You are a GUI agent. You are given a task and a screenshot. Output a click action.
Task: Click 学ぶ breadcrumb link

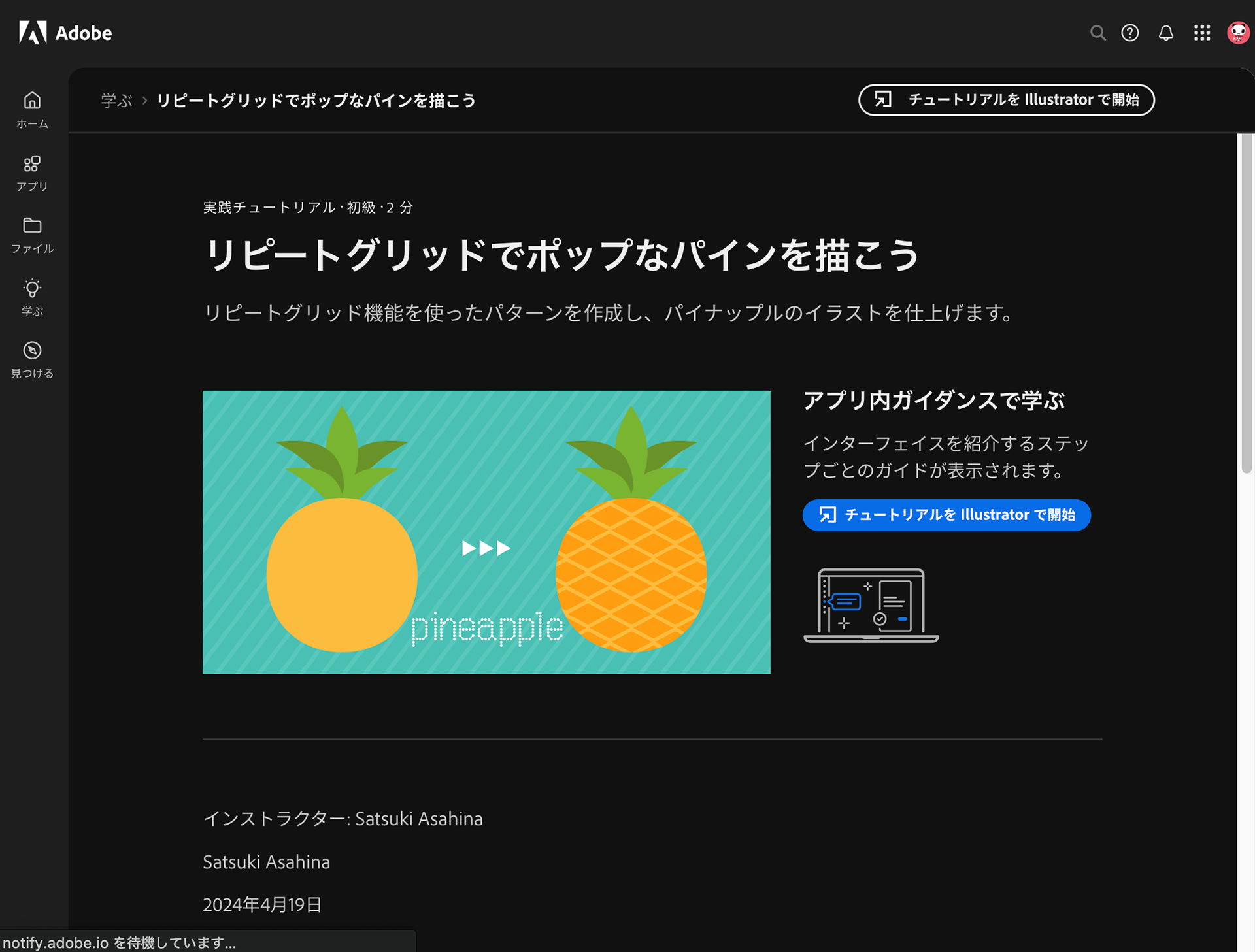click(116, 101)
